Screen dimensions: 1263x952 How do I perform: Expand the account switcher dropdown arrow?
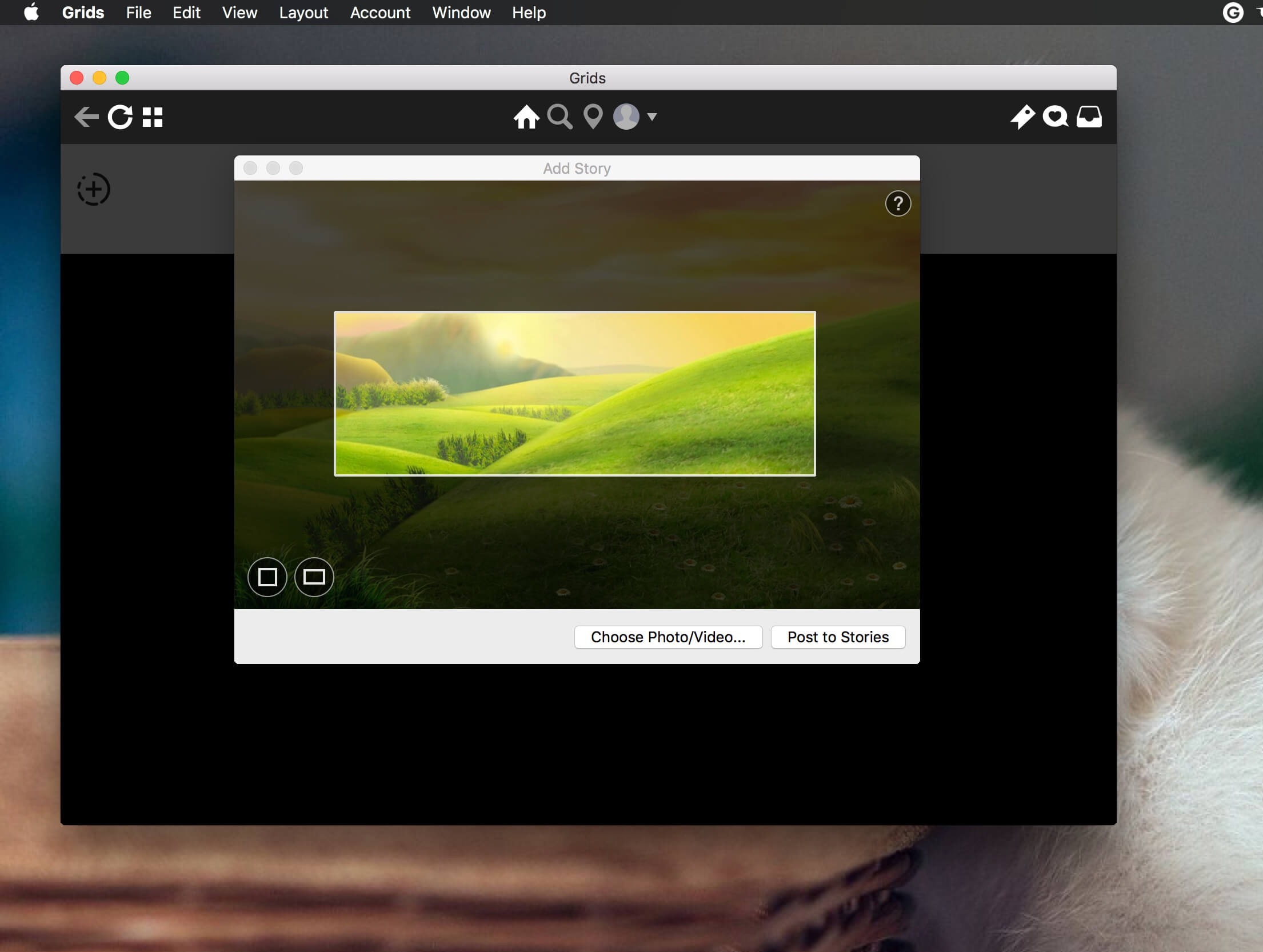click(652, 117)
